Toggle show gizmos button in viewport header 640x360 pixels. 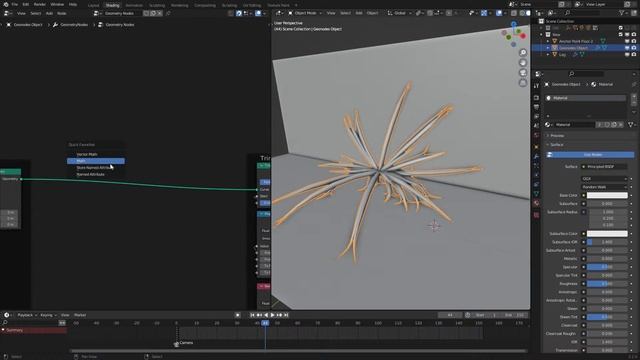(484, 13)
